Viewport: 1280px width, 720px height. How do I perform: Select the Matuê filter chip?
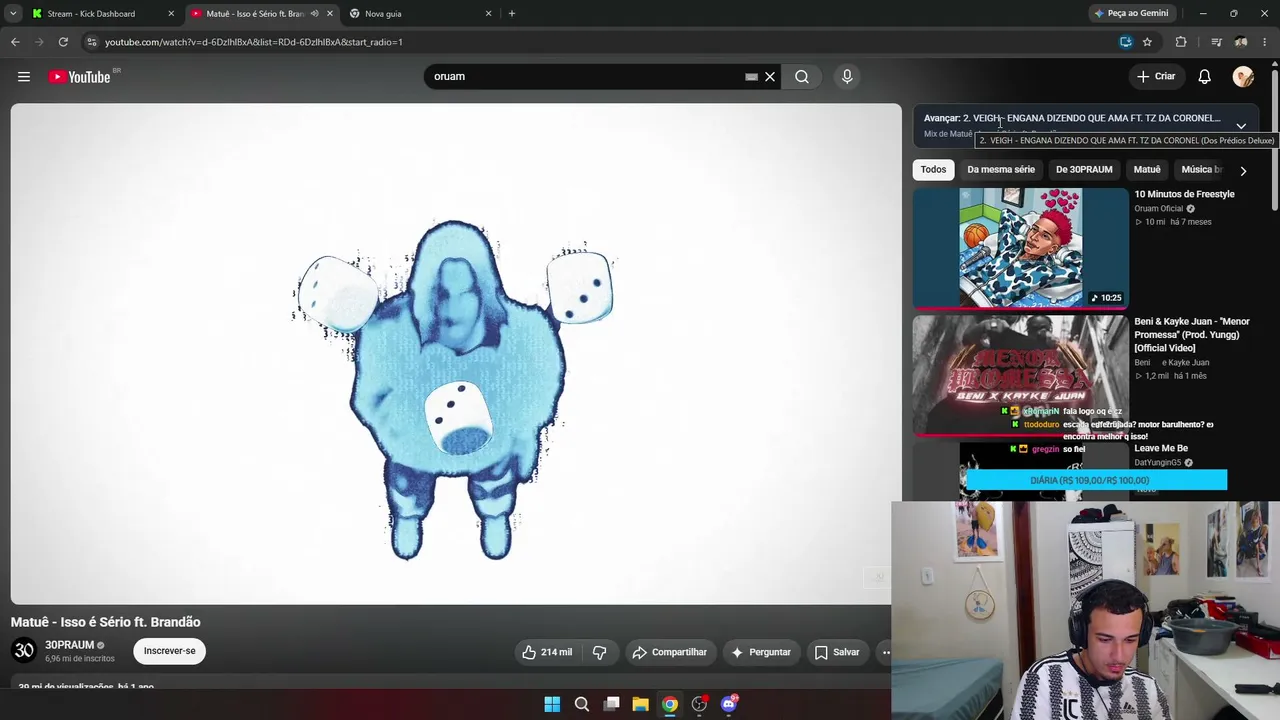coord(1147,170)
